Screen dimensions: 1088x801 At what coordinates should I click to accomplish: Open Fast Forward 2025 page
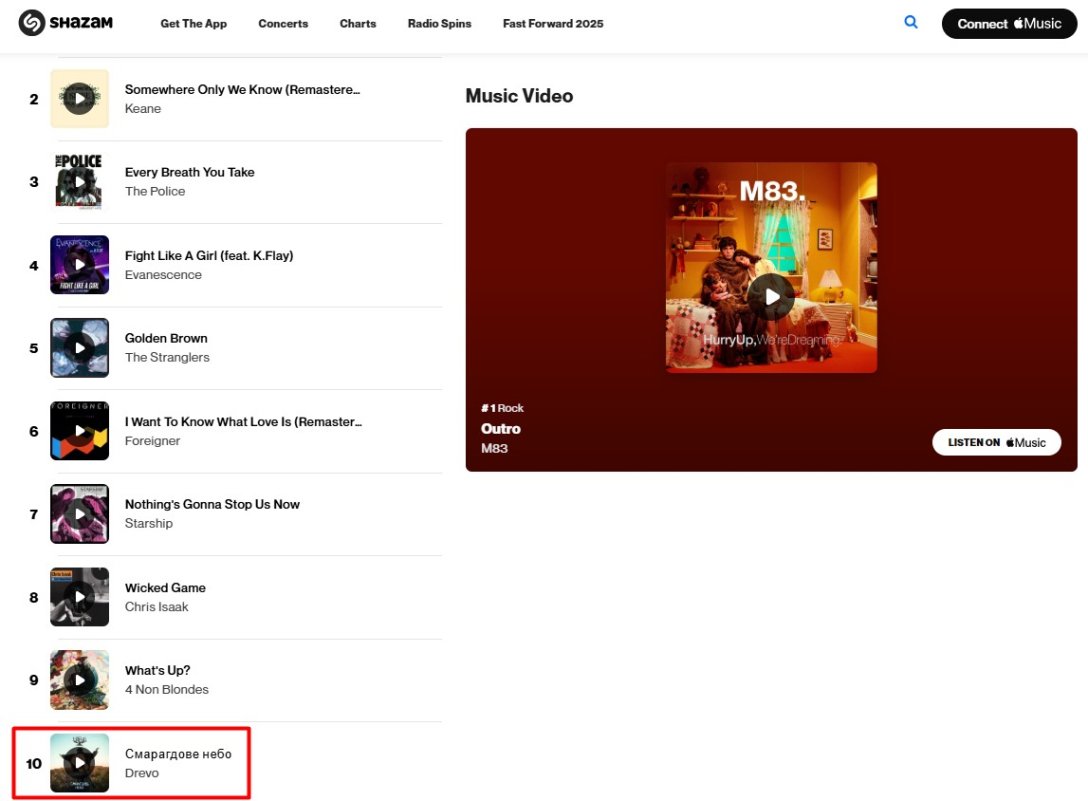553,23
